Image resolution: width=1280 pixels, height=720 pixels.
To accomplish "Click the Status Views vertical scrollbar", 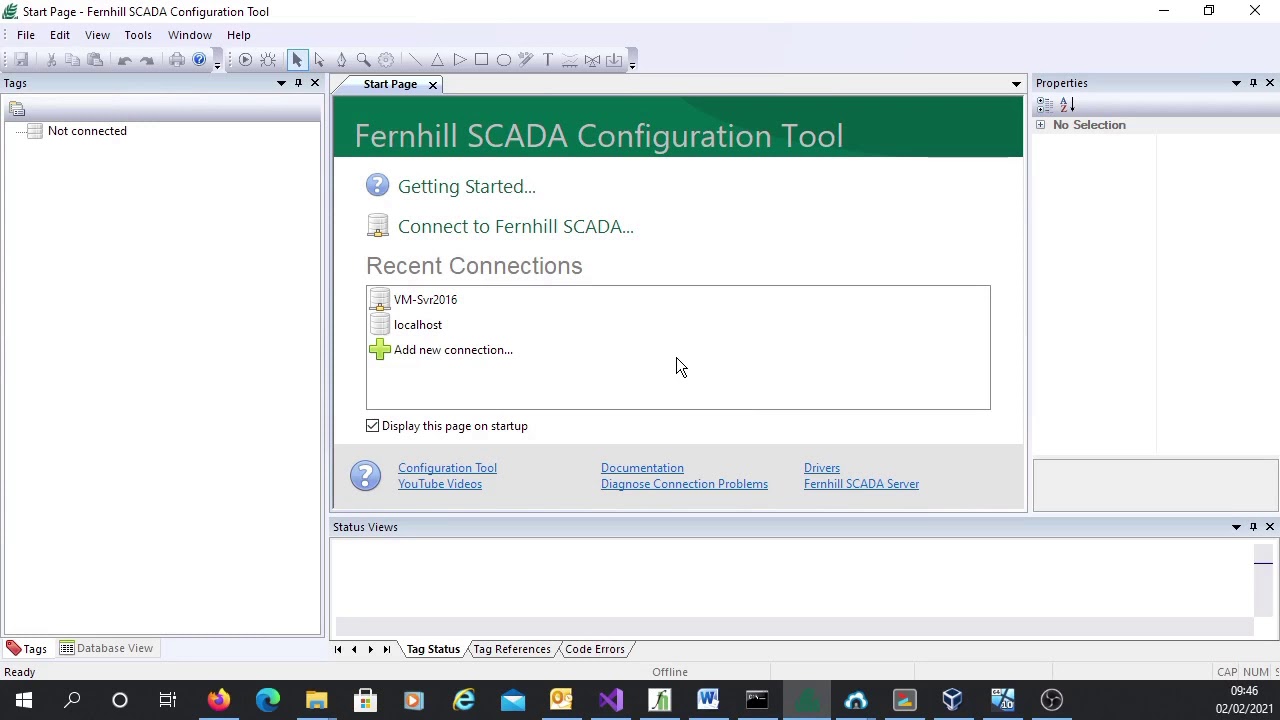I will click(1263, 580).
